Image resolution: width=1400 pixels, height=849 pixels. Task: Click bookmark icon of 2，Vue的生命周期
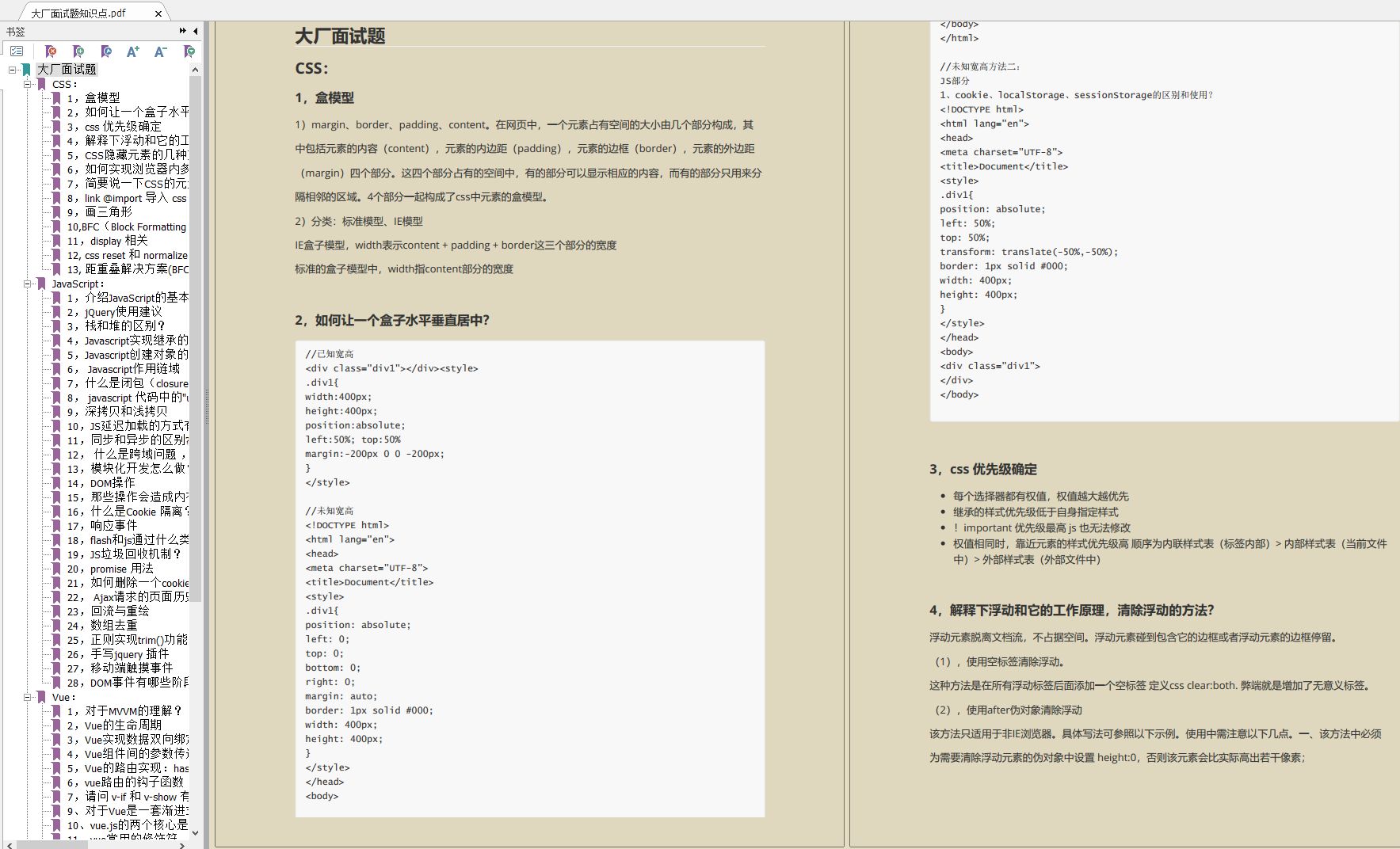coord(56,725)
